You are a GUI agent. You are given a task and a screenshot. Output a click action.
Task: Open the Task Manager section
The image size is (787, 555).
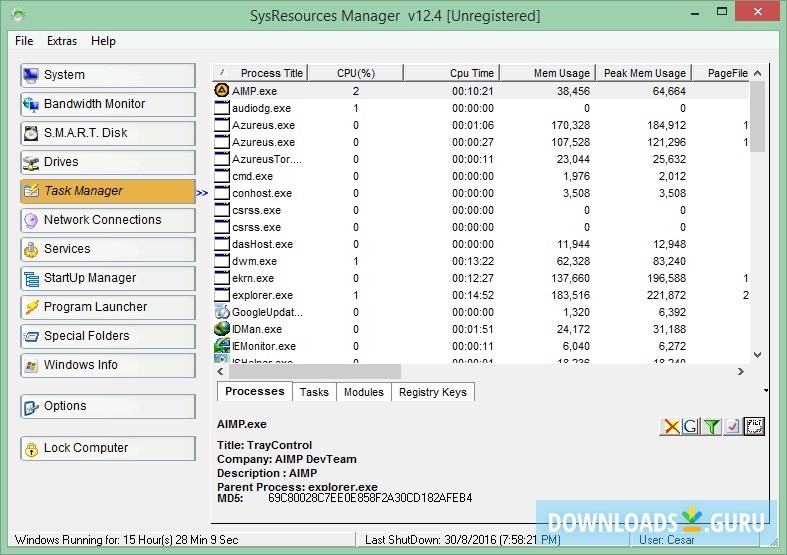point(108,191)
